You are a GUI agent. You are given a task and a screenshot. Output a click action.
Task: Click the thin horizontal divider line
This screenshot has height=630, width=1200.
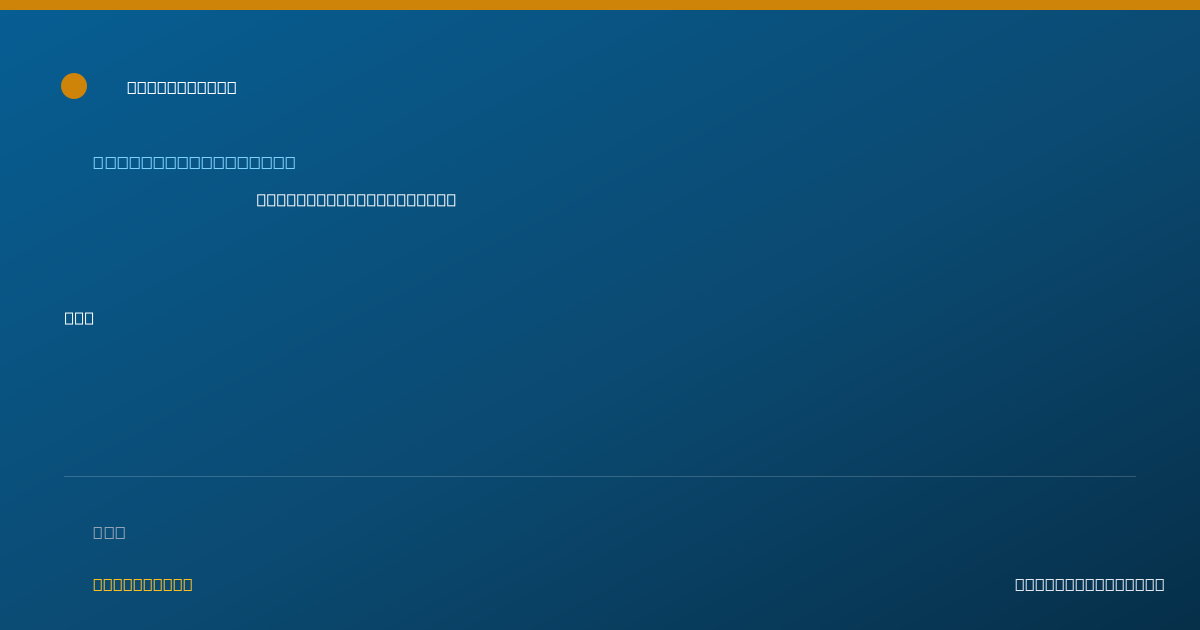(600, 476)
